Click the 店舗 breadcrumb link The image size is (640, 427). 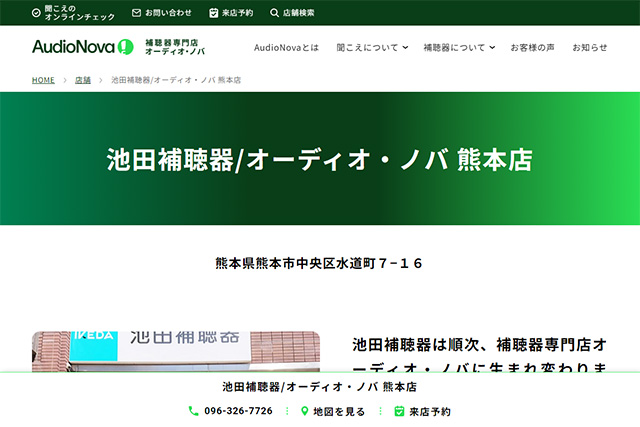83,79
